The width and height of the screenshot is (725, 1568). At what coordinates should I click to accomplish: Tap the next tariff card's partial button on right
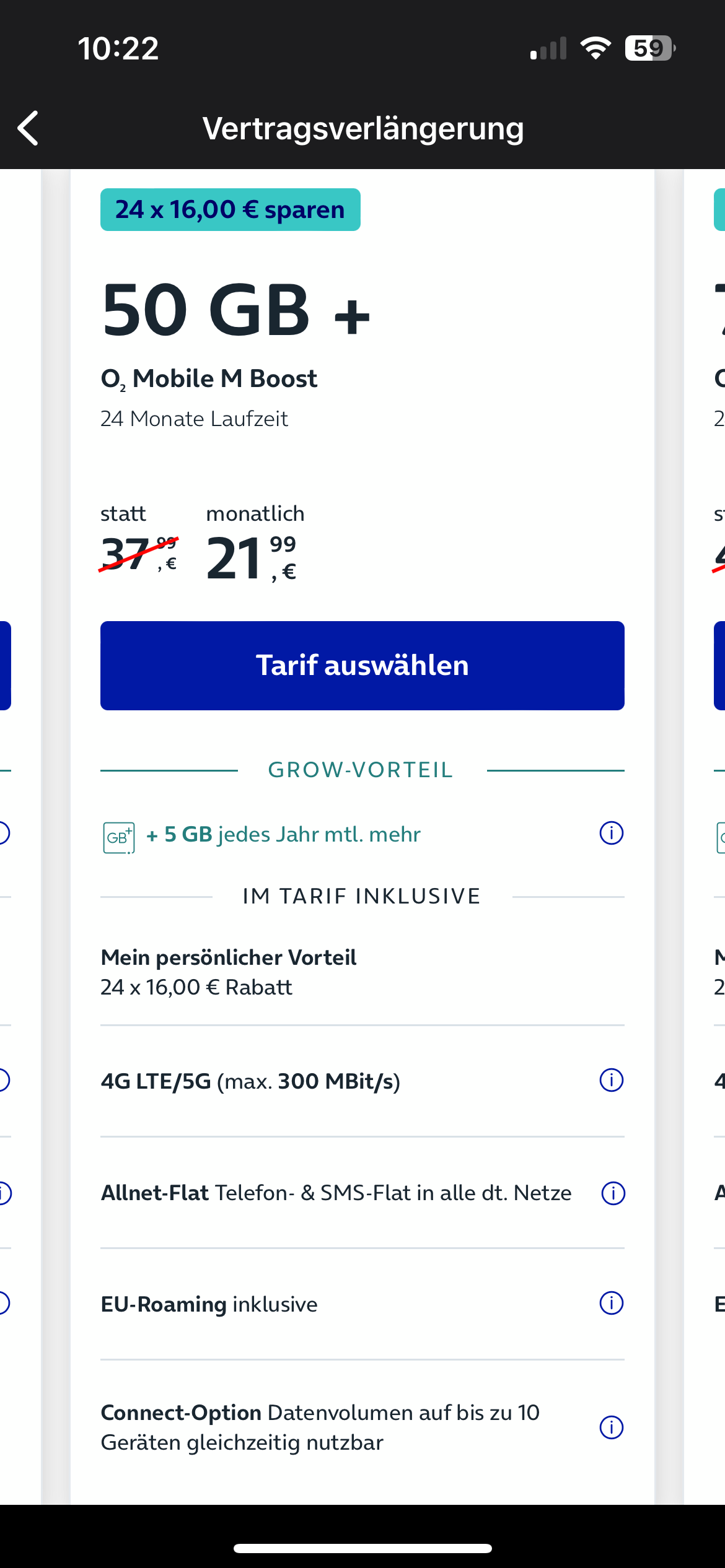point(719,666)
